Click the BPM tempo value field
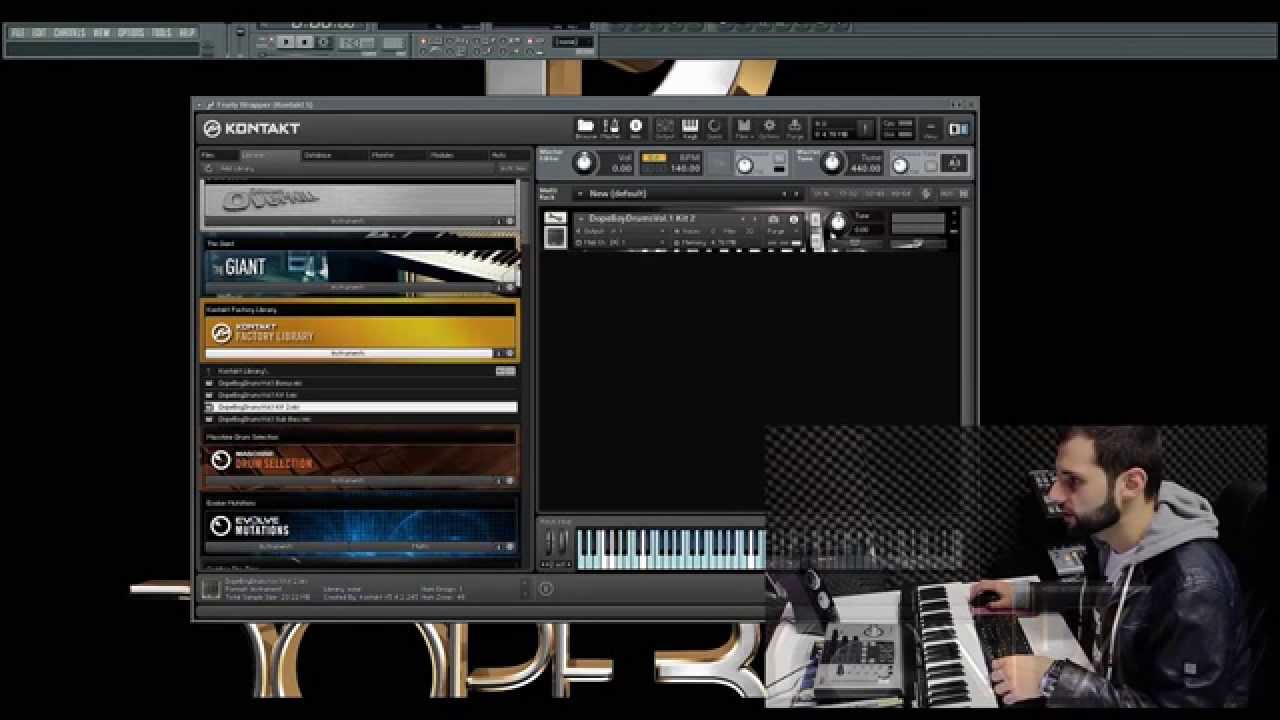 685,168
